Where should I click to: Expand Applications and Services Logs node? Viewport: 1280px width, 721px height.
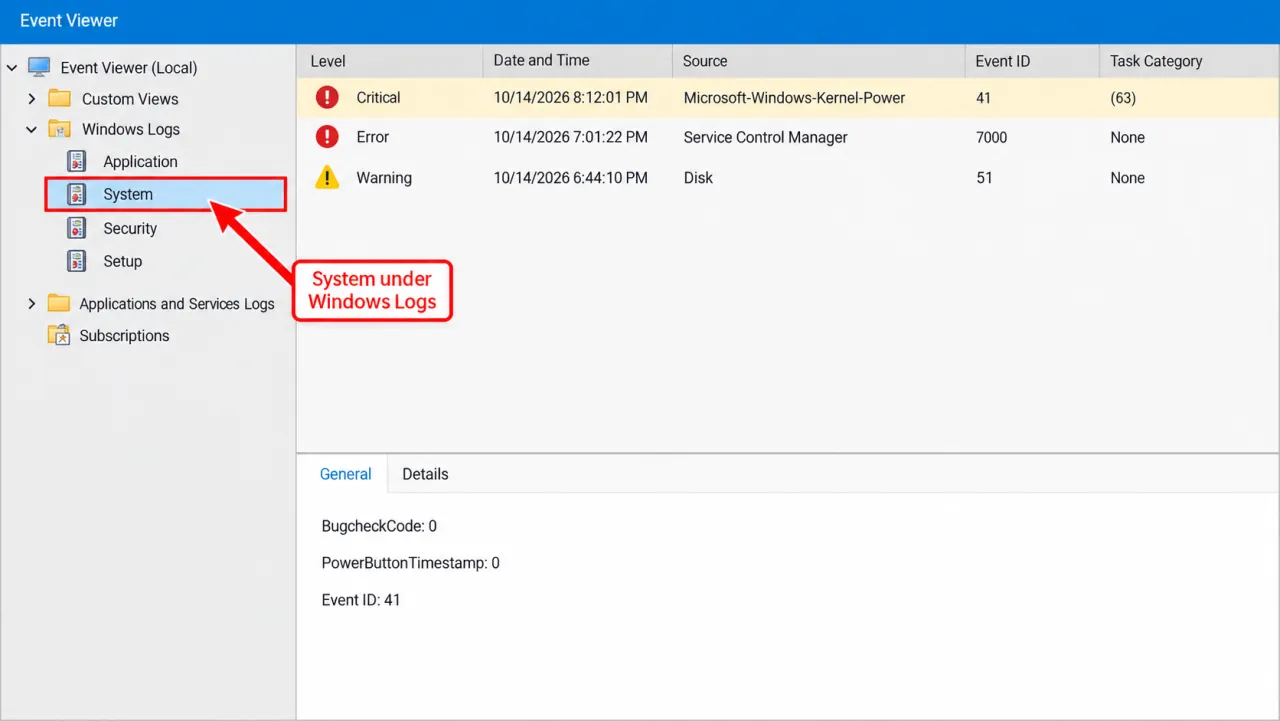point(32,303)
